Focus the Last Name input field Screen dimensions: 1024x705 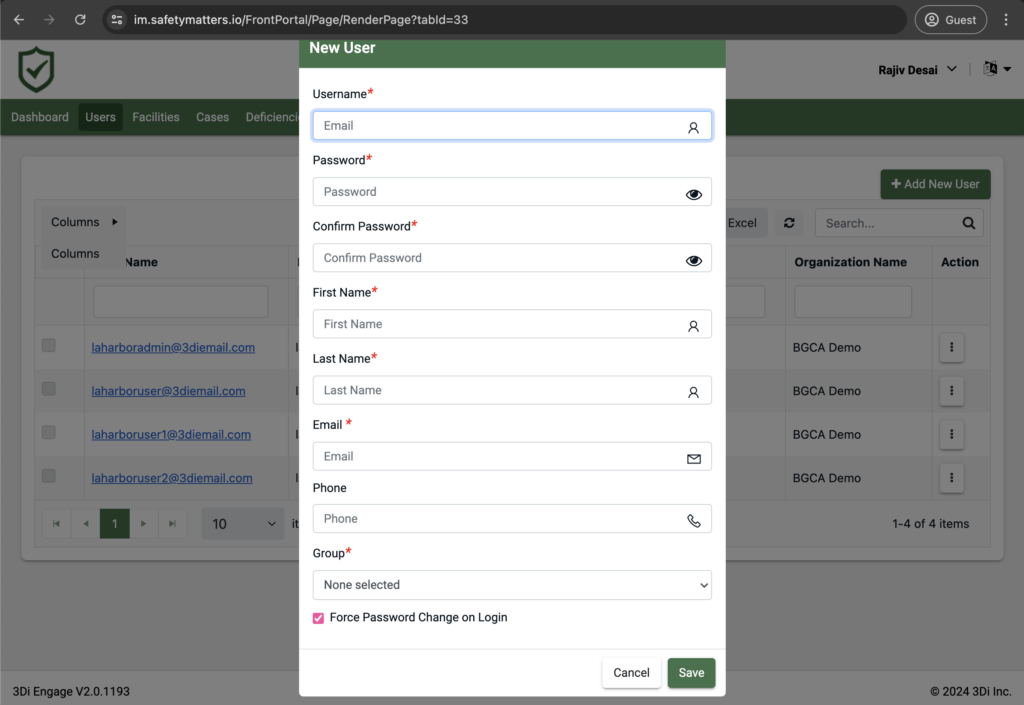512,390
